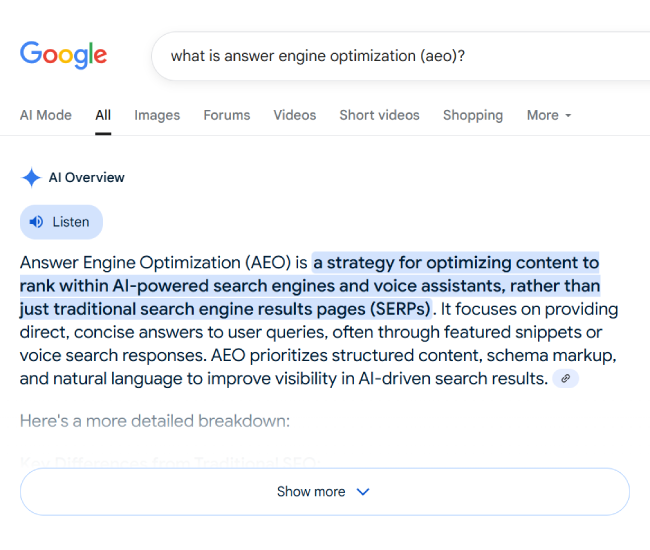Expand the overview with Show more
Image resolution: width=650 pixels, height=550 pixels.
325,492
